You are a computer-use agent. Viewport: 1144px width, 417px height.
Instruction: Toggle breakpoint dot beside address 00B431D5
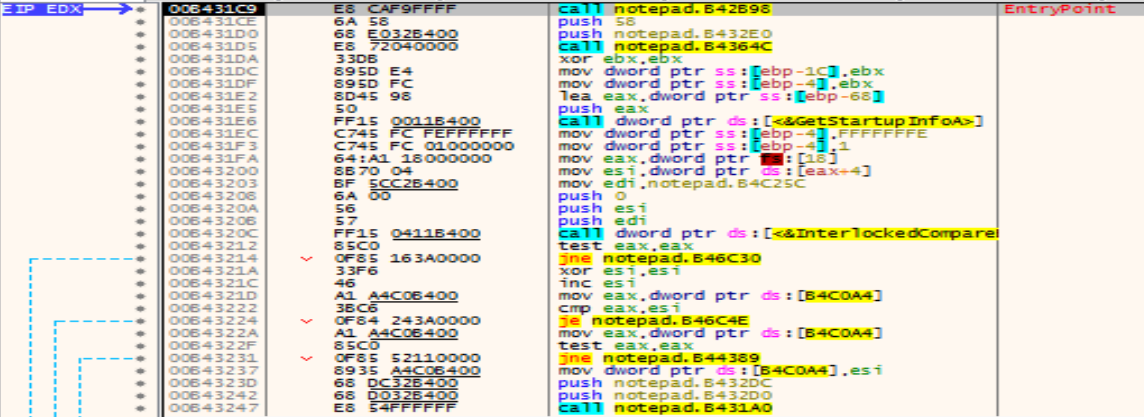(141, 47)
